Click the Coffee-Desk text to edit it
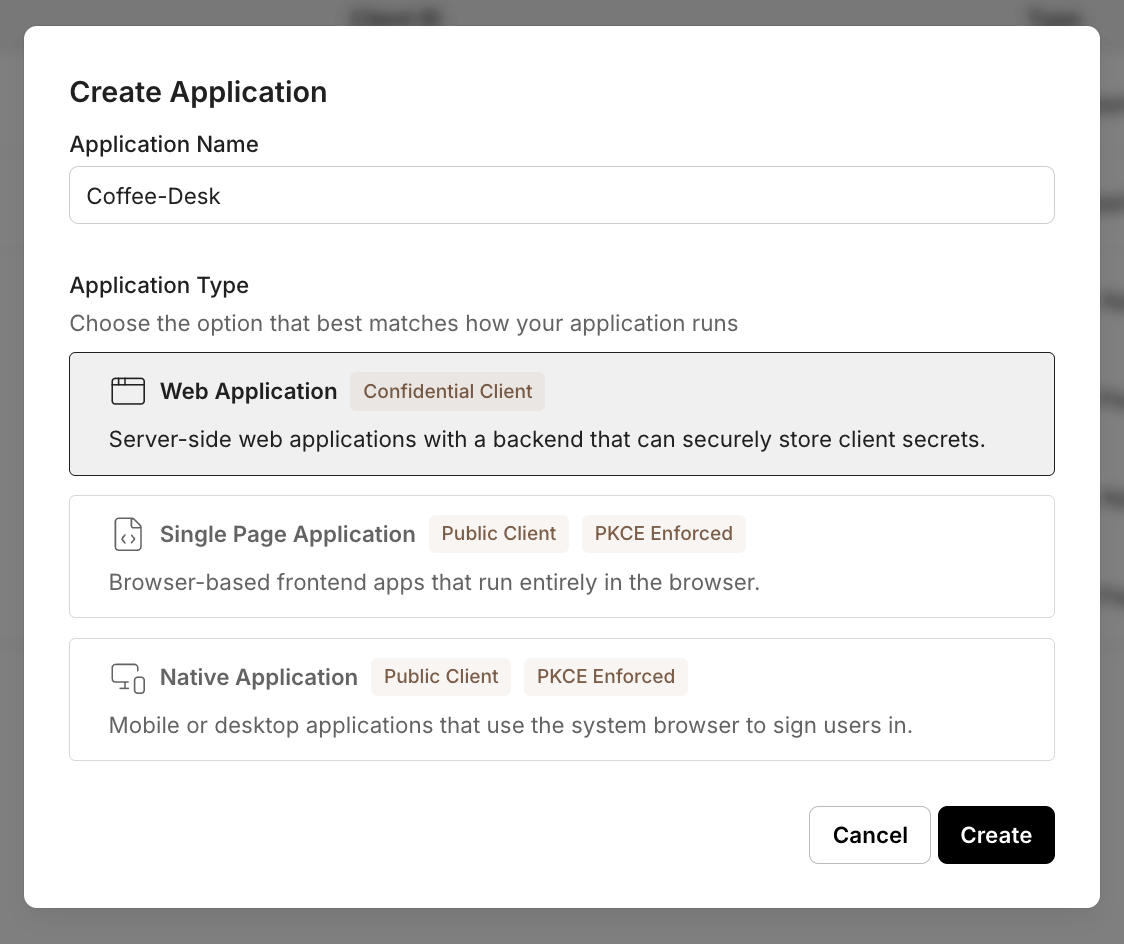 click(x=153, y=196)
